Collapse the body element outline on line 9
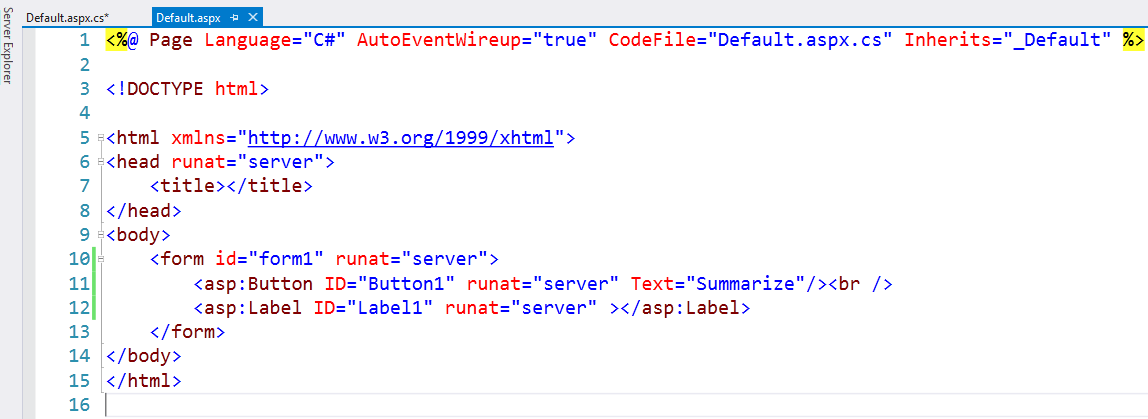 (101, 234)
